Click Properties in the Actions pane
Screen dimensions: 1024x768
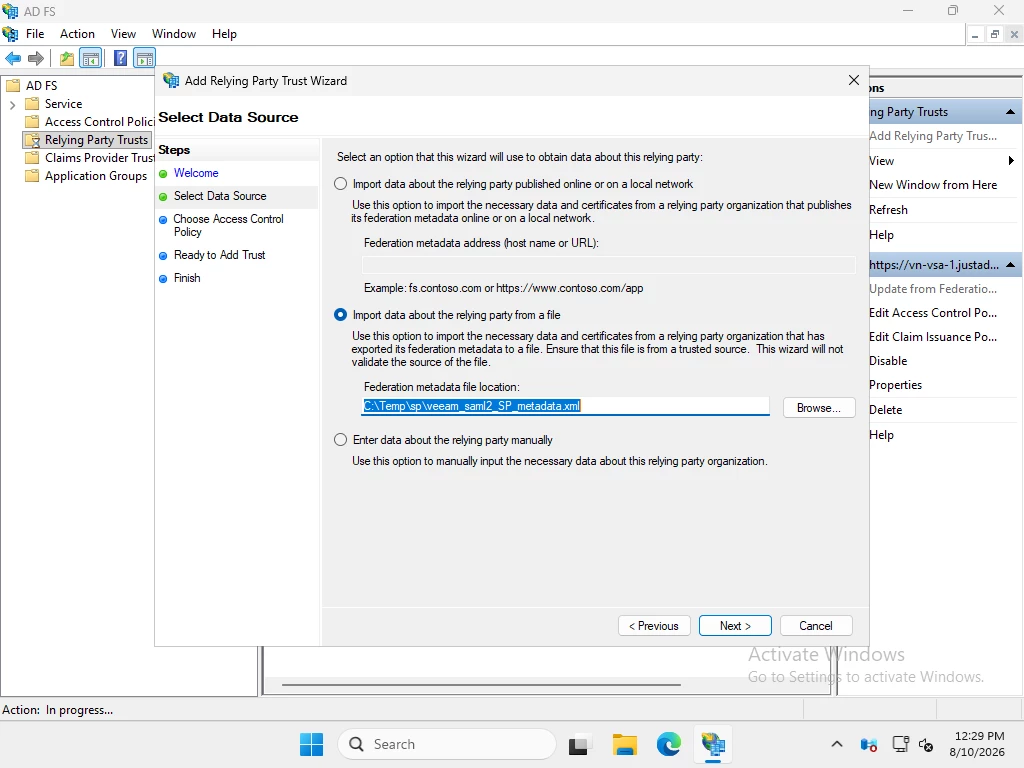pyautogui.click(x=895, y=385)
